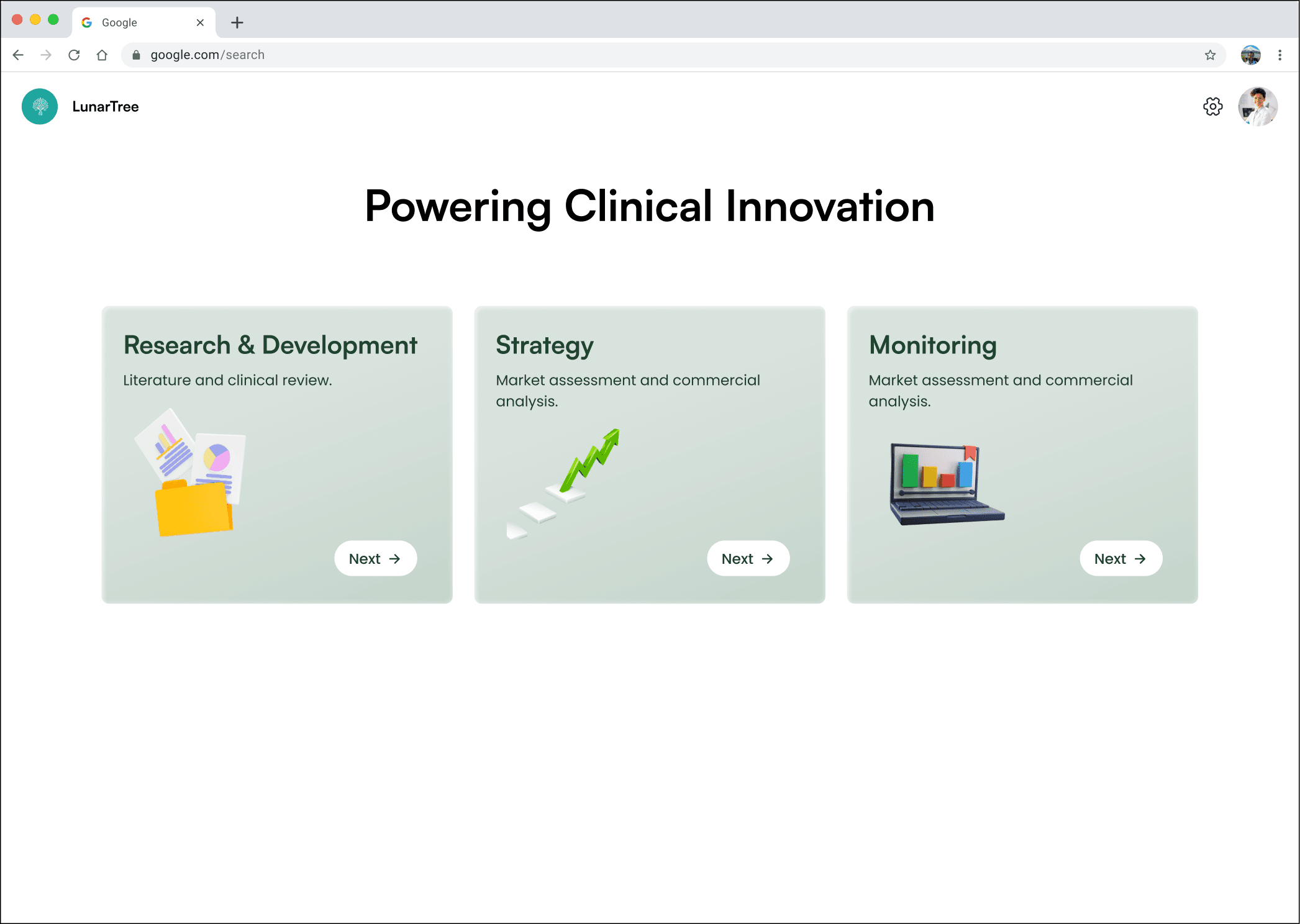
Task: Open Chrome's three-dot menu
Action: 1280,55
